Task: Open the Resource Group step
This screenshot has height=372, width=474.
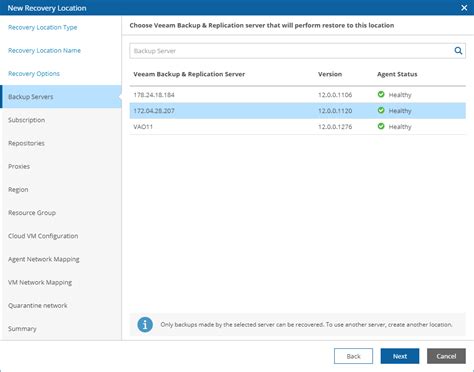Action: [x=32, y=213]
